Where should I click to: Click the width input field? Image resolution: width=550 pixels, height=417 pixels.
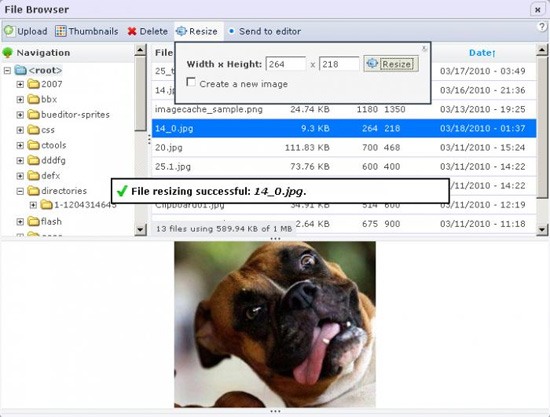(286, 64)
